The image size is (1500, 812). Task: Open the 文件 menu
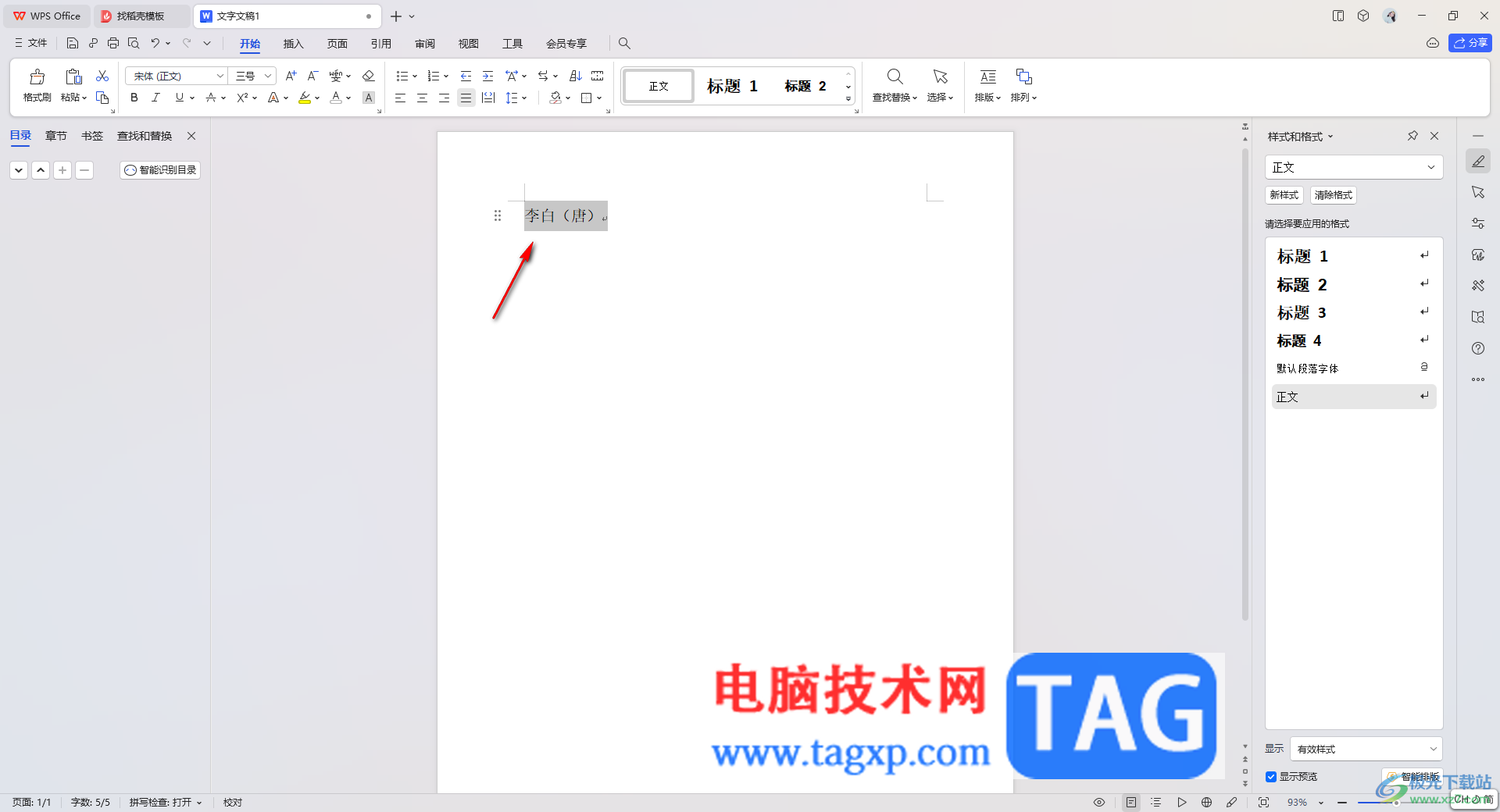30,43
